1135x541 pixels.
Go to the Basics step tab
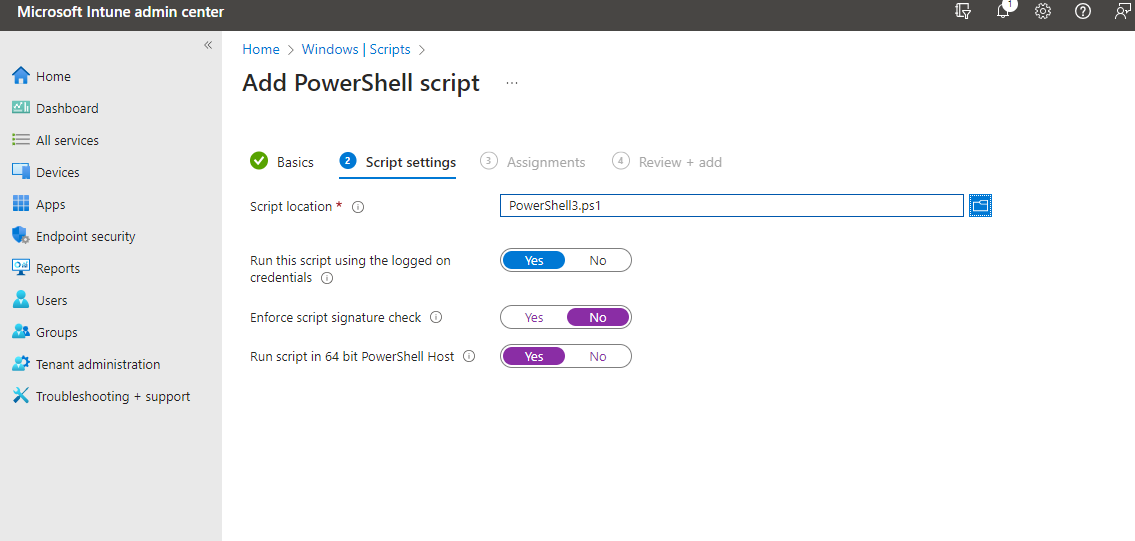click(282, 162)
